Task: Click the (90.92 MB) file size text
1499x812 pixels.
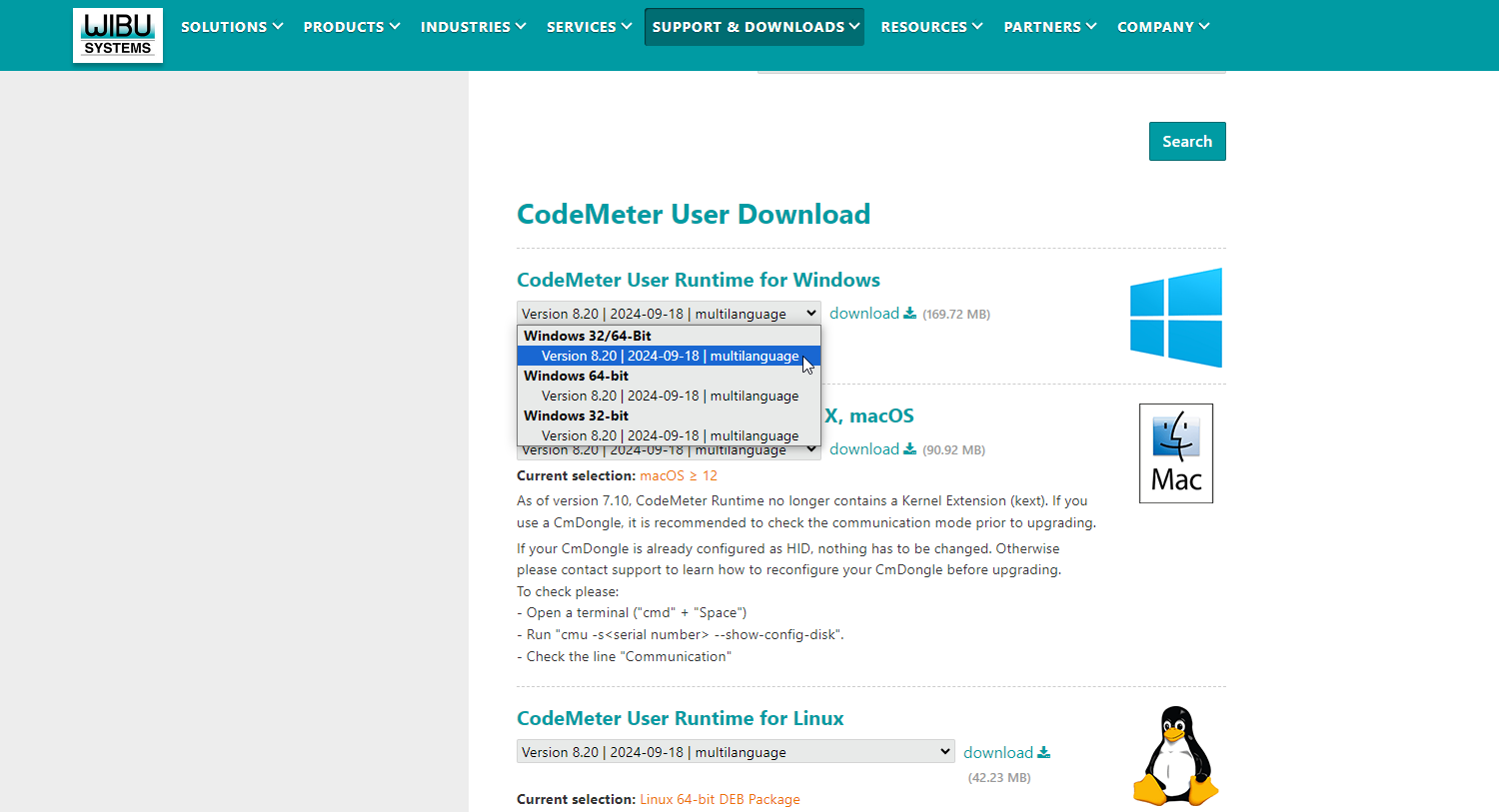Action: click(x=954, y=450)
